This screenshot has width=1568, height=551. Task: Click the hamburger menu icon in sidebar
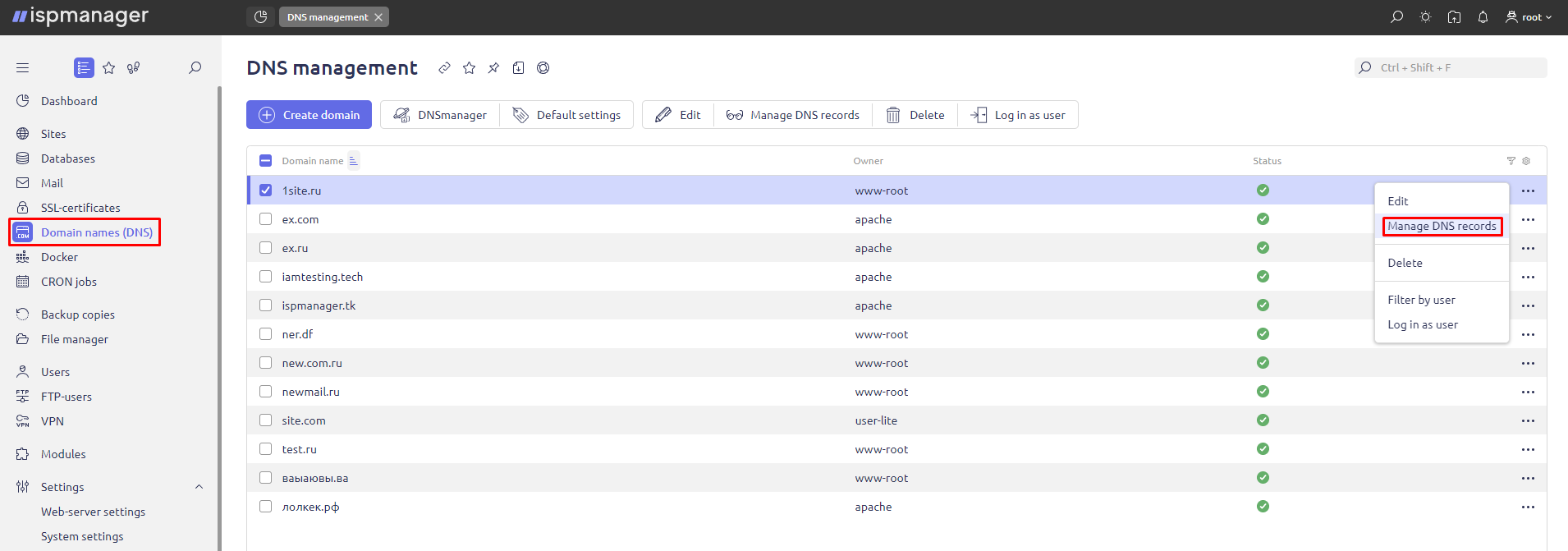coord(22,68)
